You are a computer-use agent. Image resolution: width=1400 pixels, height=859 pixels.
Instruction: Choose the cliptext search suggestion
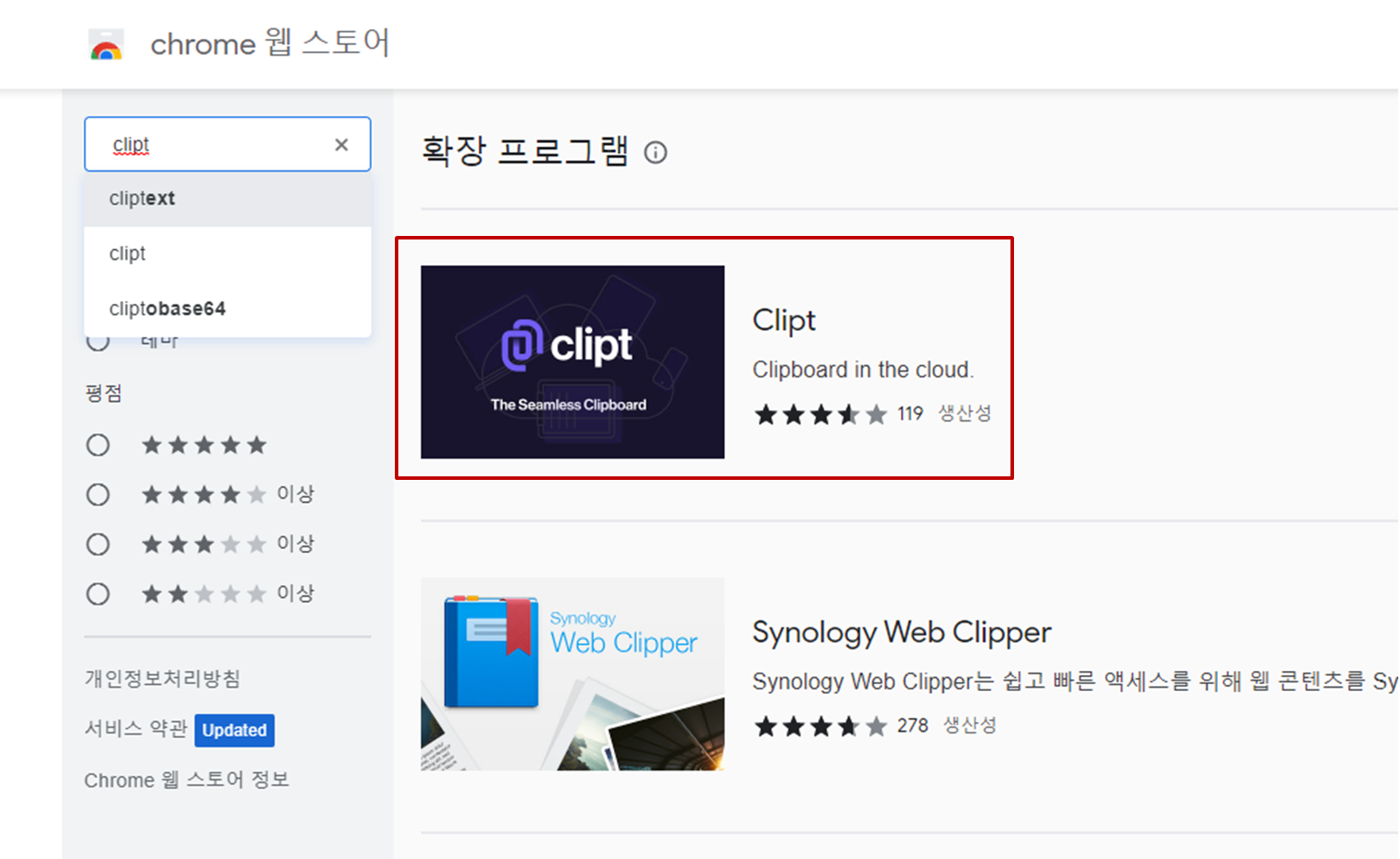[228, 199]
